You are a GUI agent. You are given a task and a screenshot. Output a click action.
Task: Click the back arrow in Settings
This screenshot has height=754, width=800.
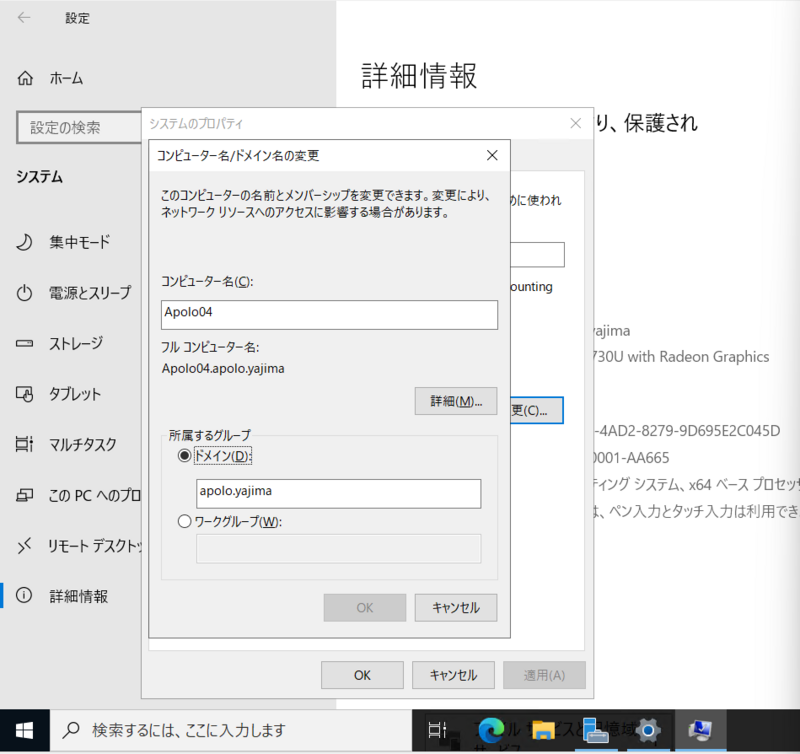click(24, 18)
